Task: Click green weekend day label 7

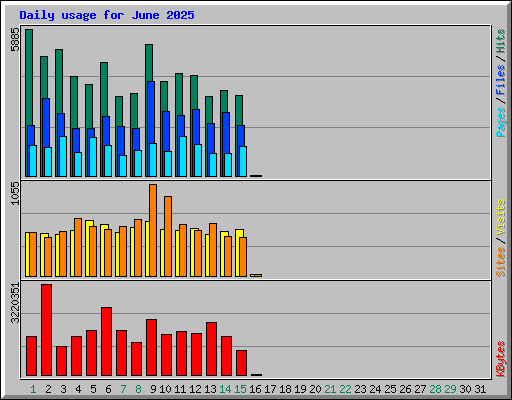Action: [123, 389]
